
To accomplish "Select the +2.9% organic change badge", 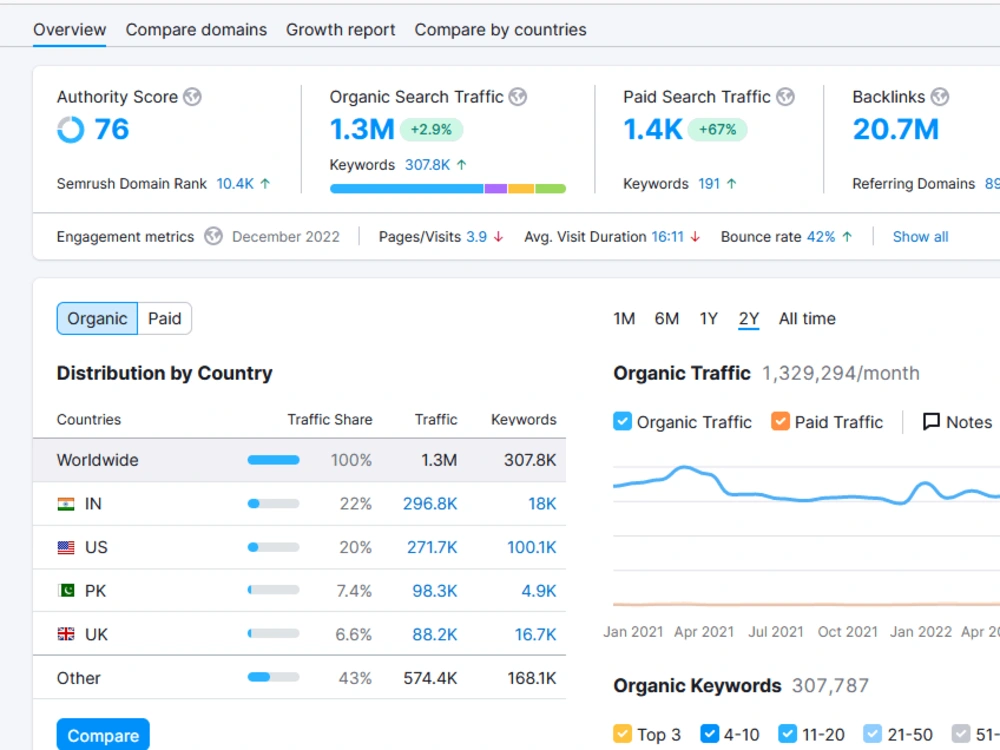I will (x=431, y=129).
